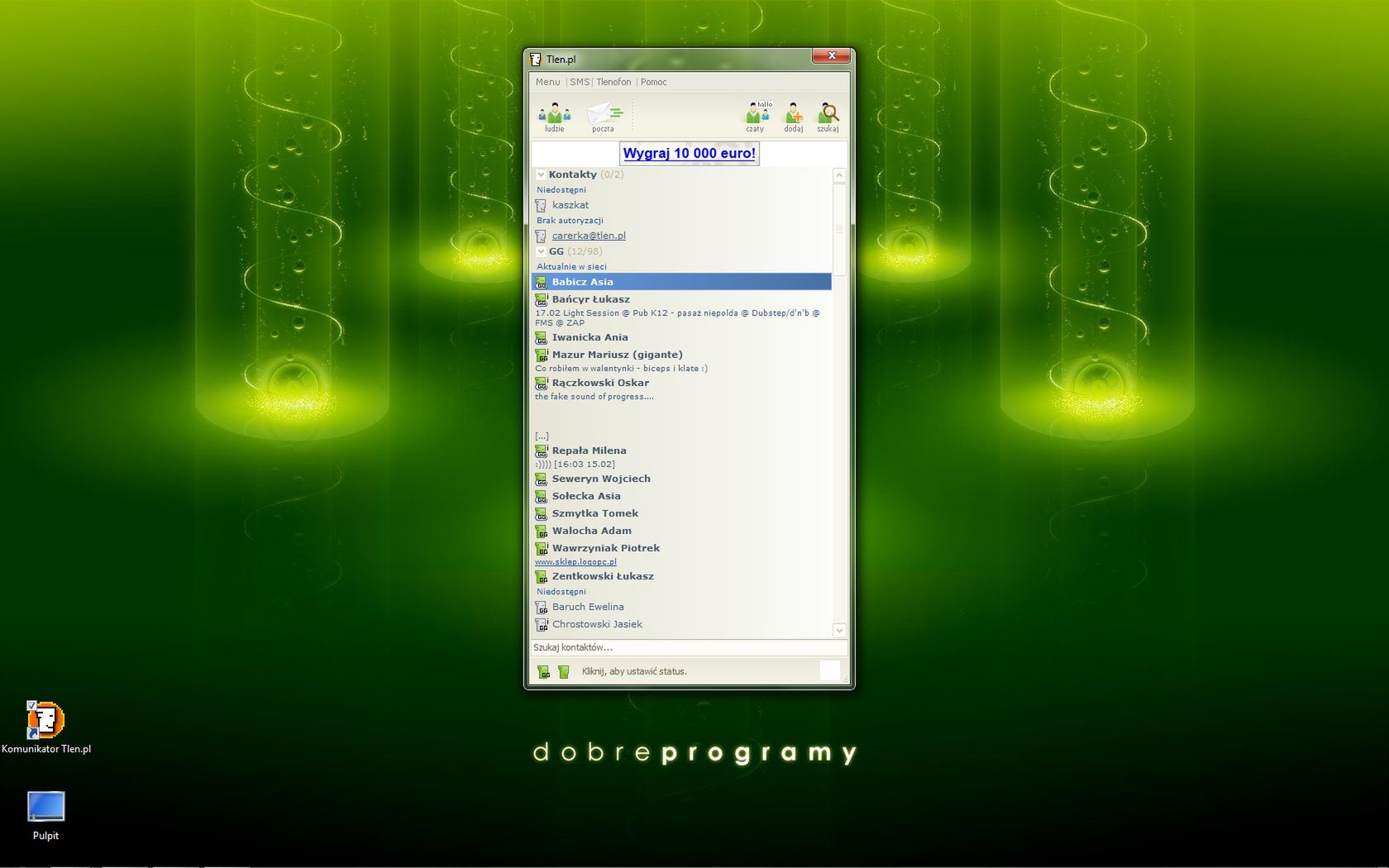The width and height of the screenshot is (1389, 868).
Task: Click status 'Co robiłem w walentynki - biceps i klate :)'
Action: 621,369
